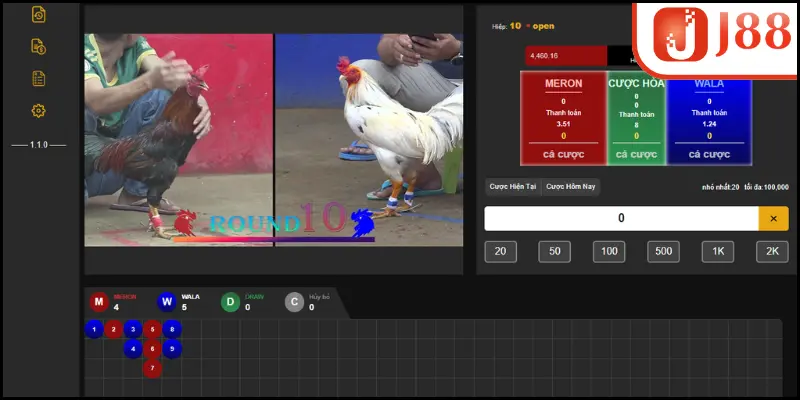Click round 7 red marker in results grid

point(151,368)
